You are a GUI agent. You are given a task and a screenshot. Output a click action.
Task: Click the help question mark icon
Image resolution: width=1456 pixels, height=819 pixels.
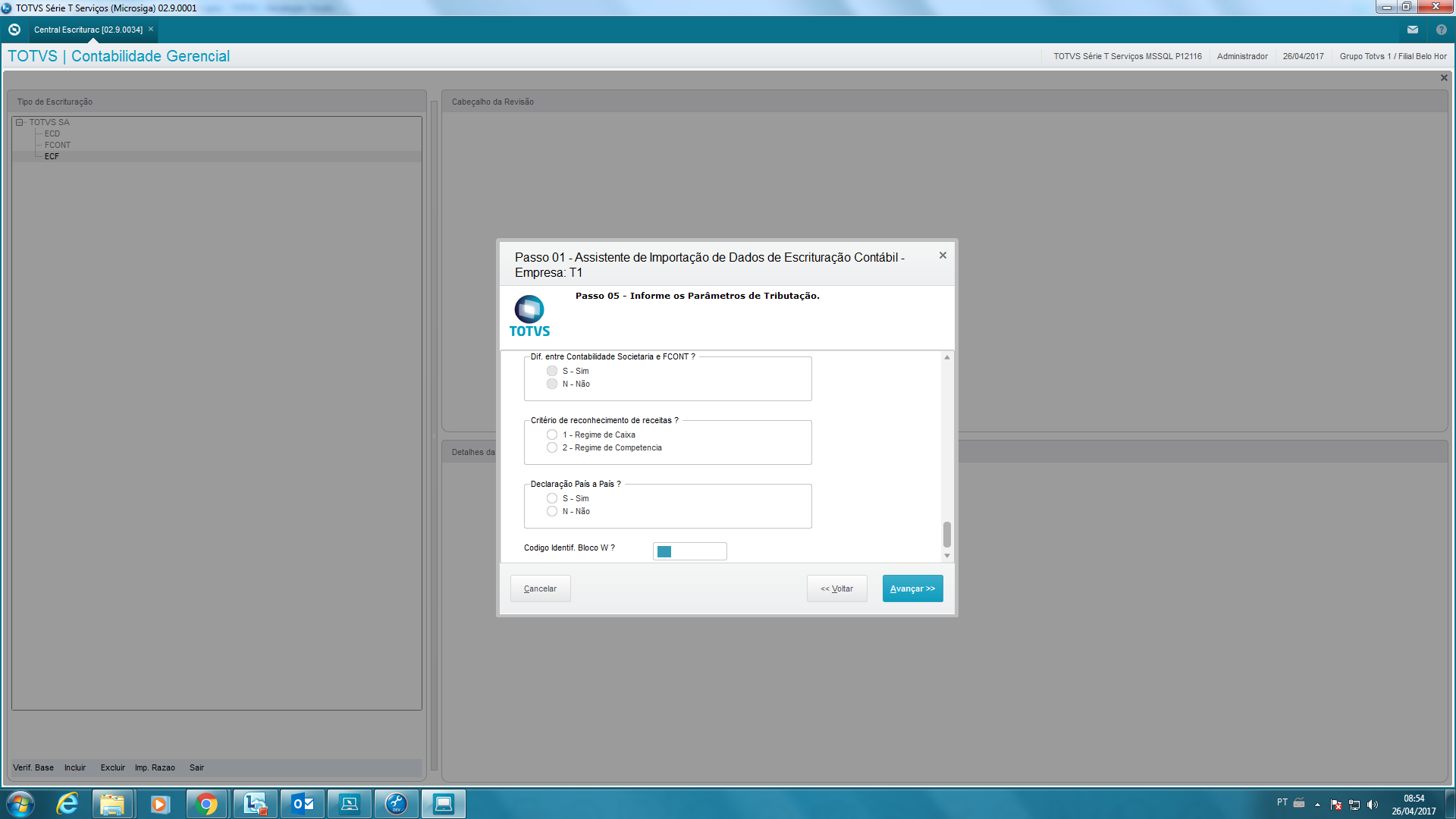pyautogui.click(x=1441, y=30)
